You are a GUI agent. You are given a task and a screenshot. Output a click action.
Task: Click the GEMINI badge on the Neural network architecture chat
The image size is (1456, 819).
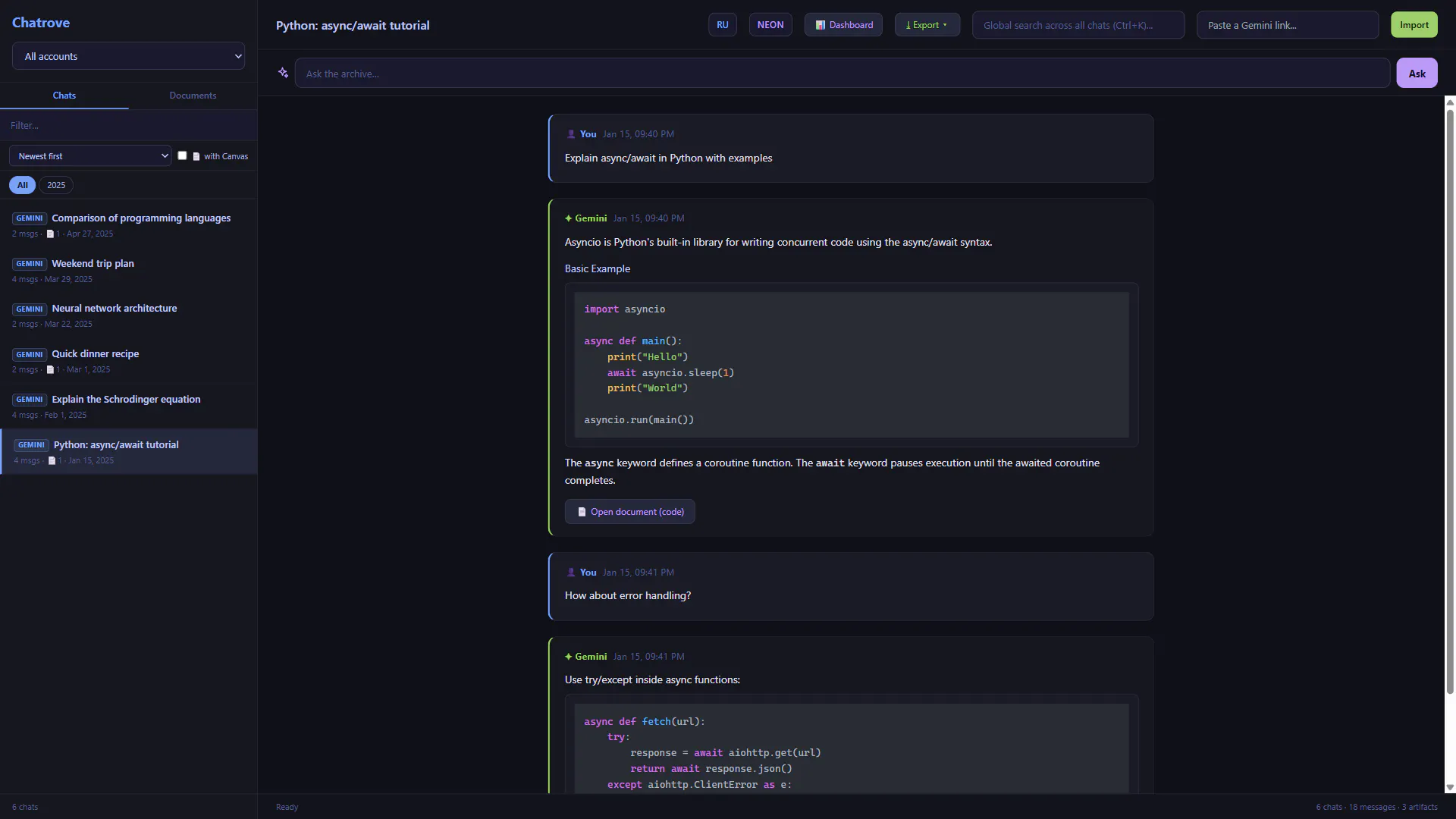tap(30, 309)
